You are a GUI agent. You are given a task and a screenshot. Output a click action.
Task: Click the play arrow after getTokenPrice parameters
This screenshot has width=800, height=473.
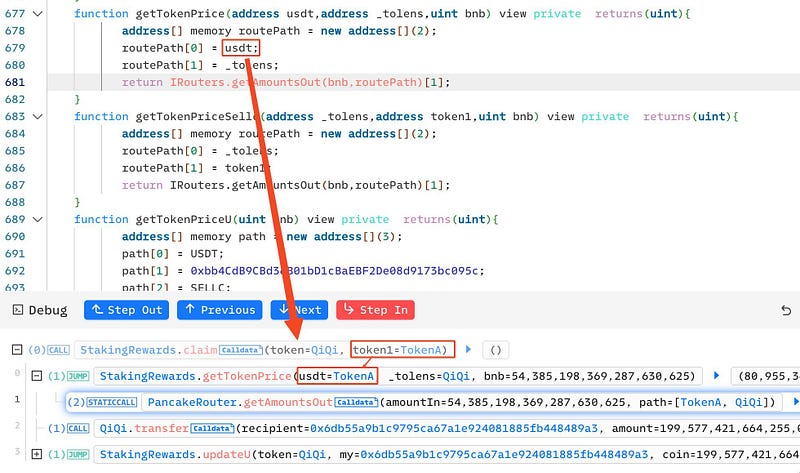pos(716,376)
